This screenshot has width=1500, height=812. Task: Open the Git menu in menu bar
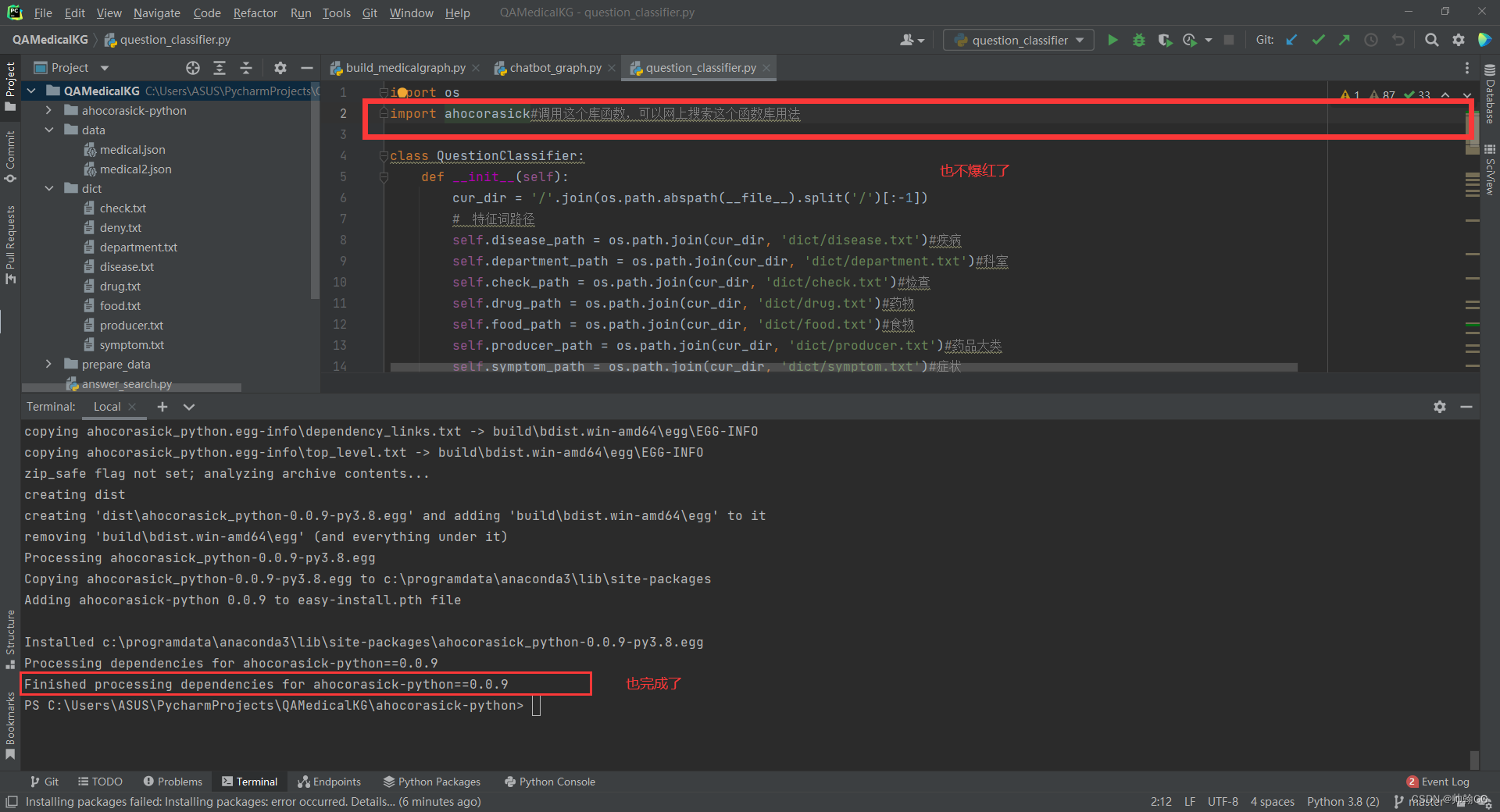pyautogui.click(x=369, y=12)
